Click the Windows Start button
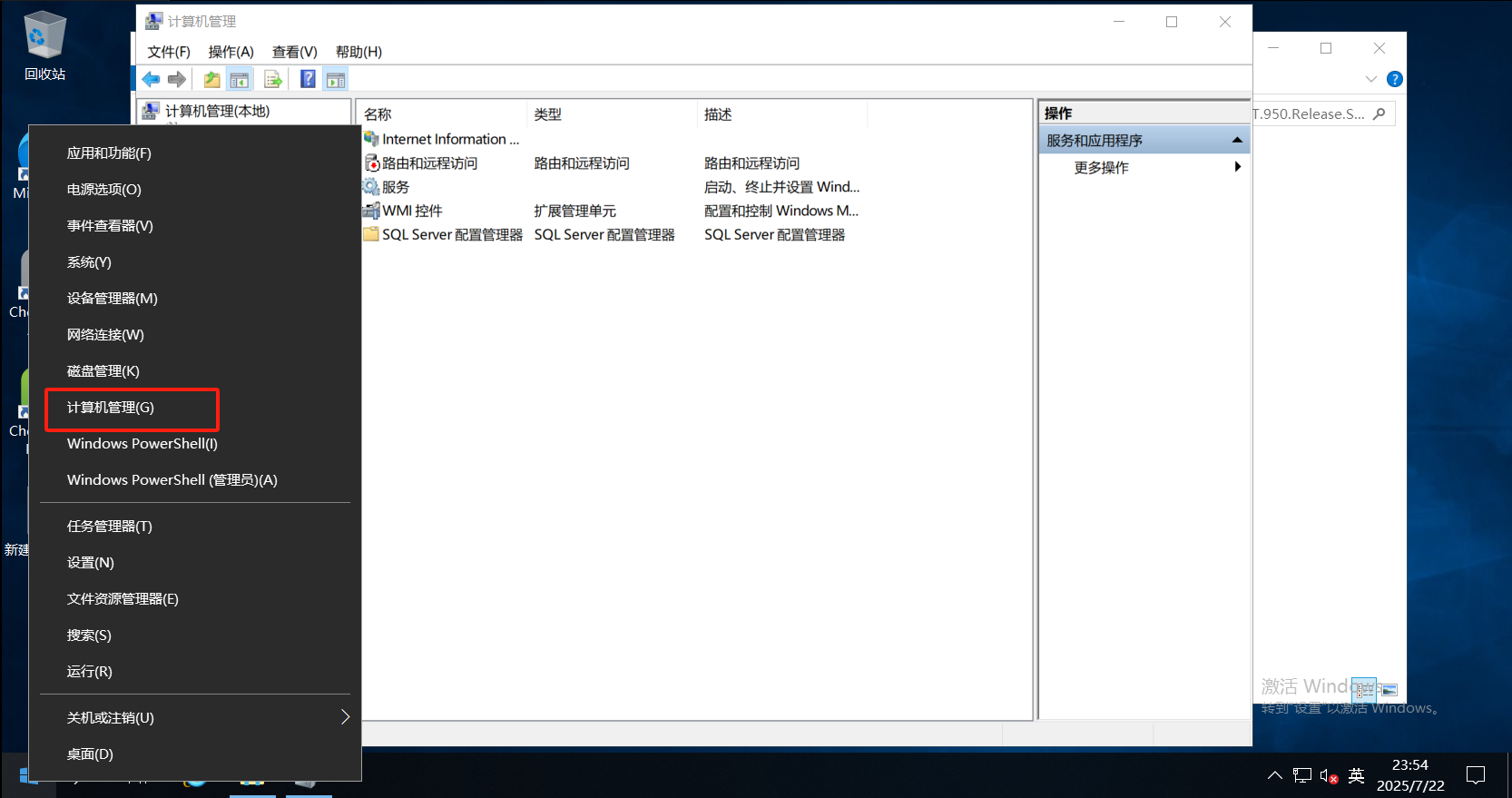Screen dimensions: 1512x798 (26, 775)
